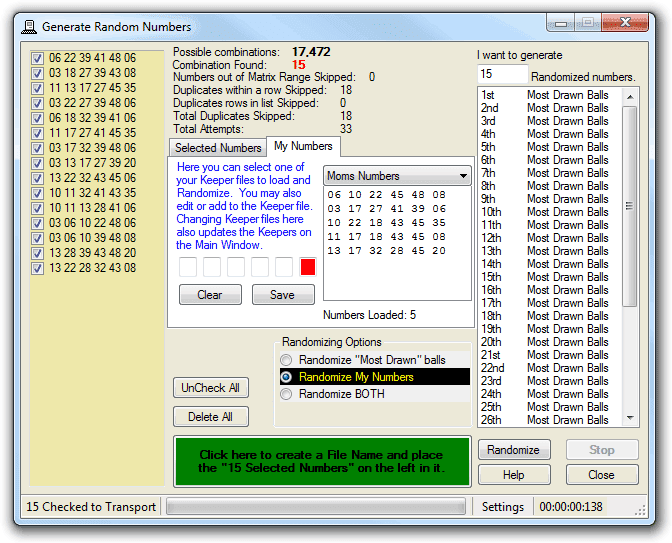Click Settings in the status bar
Screen dimensions: 672x543
[x=503, y=507]
